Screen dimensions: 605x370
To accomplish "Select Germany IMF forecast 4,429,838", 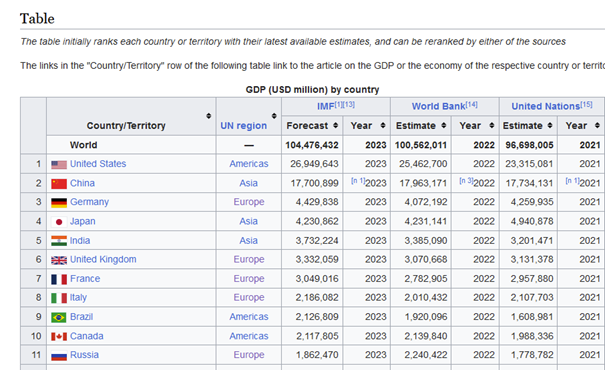I will [317, 202].
